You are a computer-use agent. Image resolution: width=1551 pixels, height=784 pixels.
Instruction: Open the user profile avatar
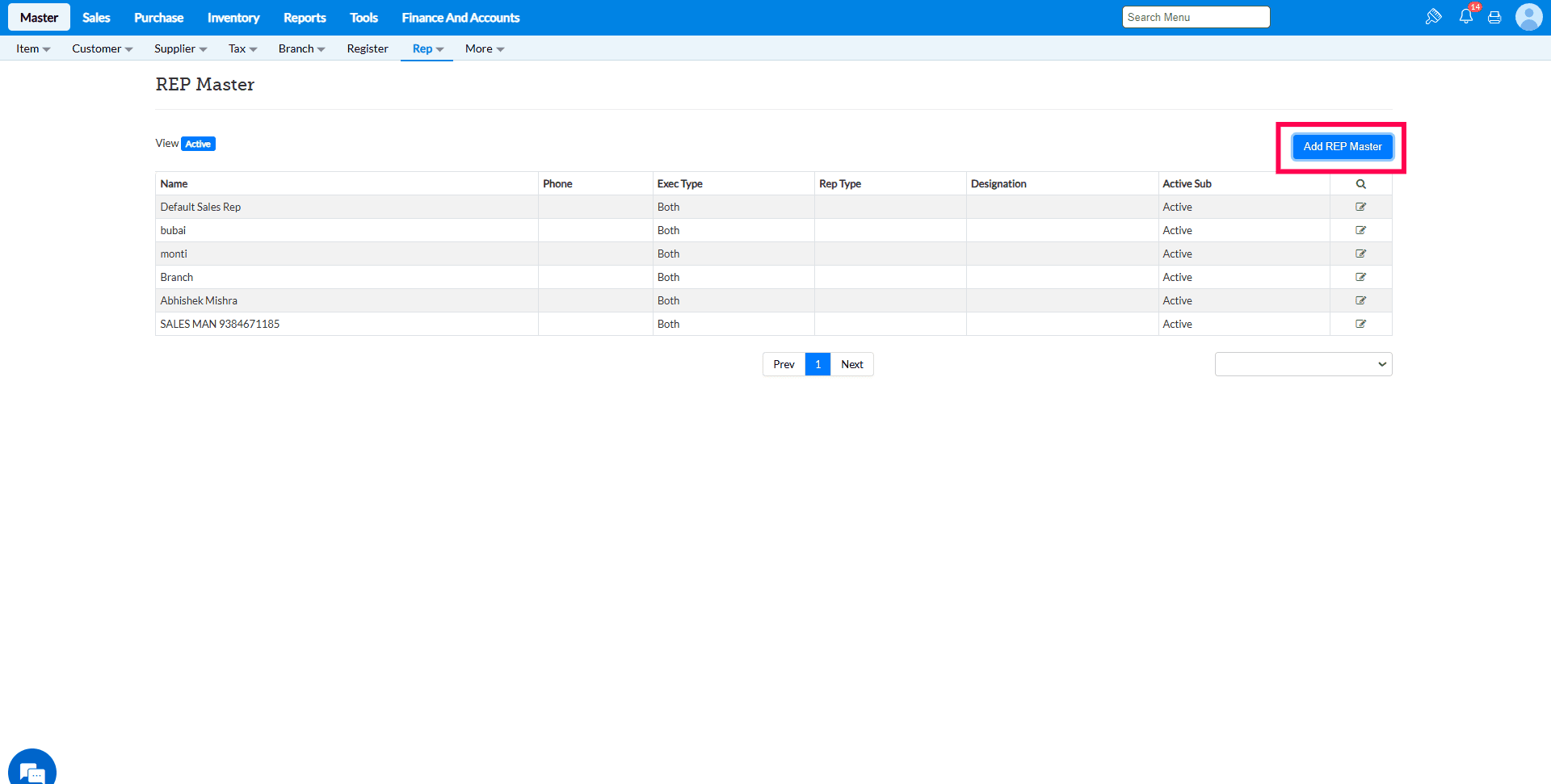1528,17
